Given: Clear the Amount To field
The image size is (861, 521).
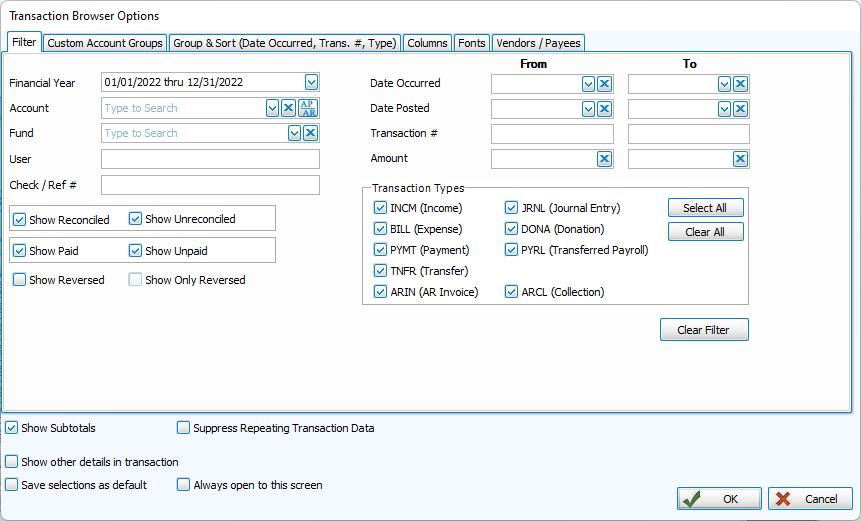Looking at the screenshot, I should click(740, 159).
